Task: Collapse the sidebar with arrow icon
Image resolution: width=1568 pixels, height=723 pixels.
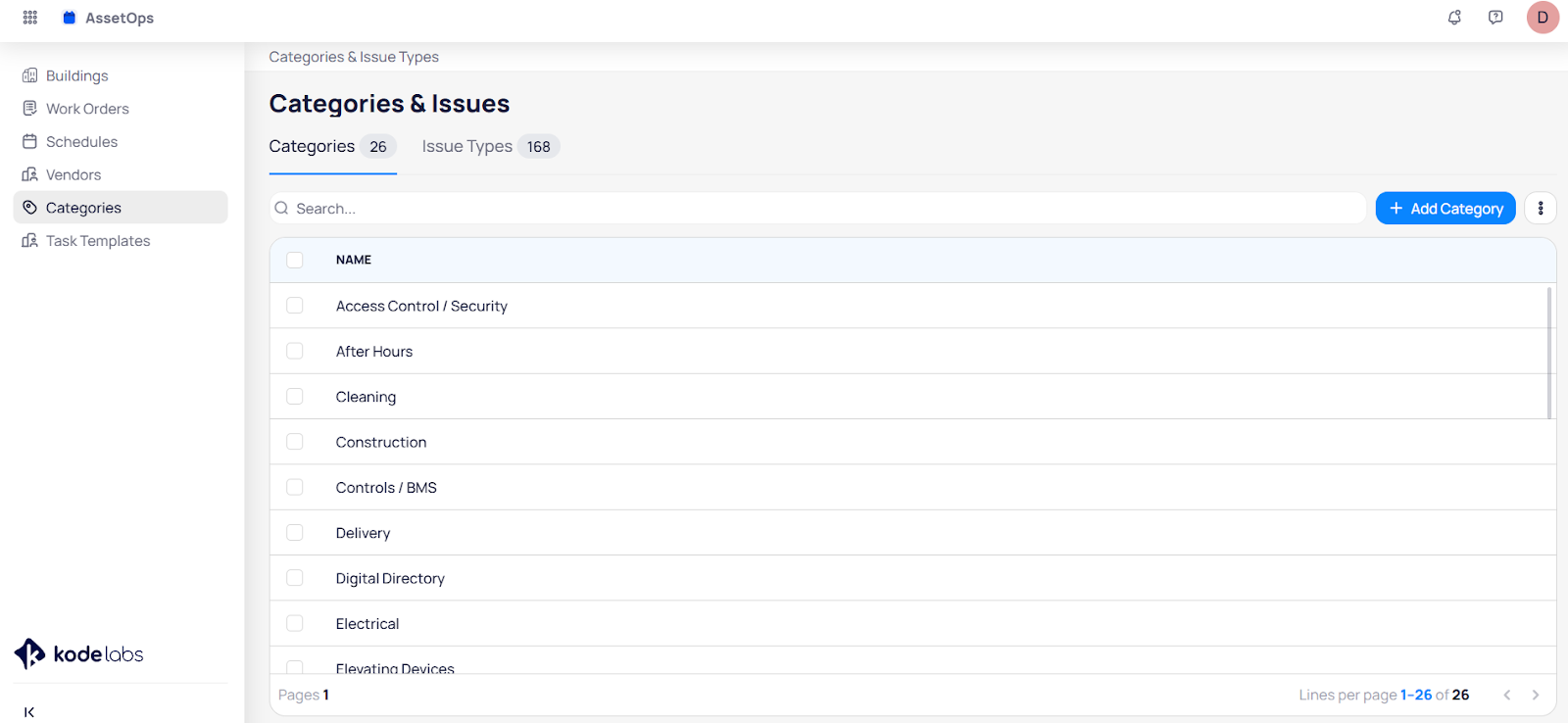Action: point(29,712)
